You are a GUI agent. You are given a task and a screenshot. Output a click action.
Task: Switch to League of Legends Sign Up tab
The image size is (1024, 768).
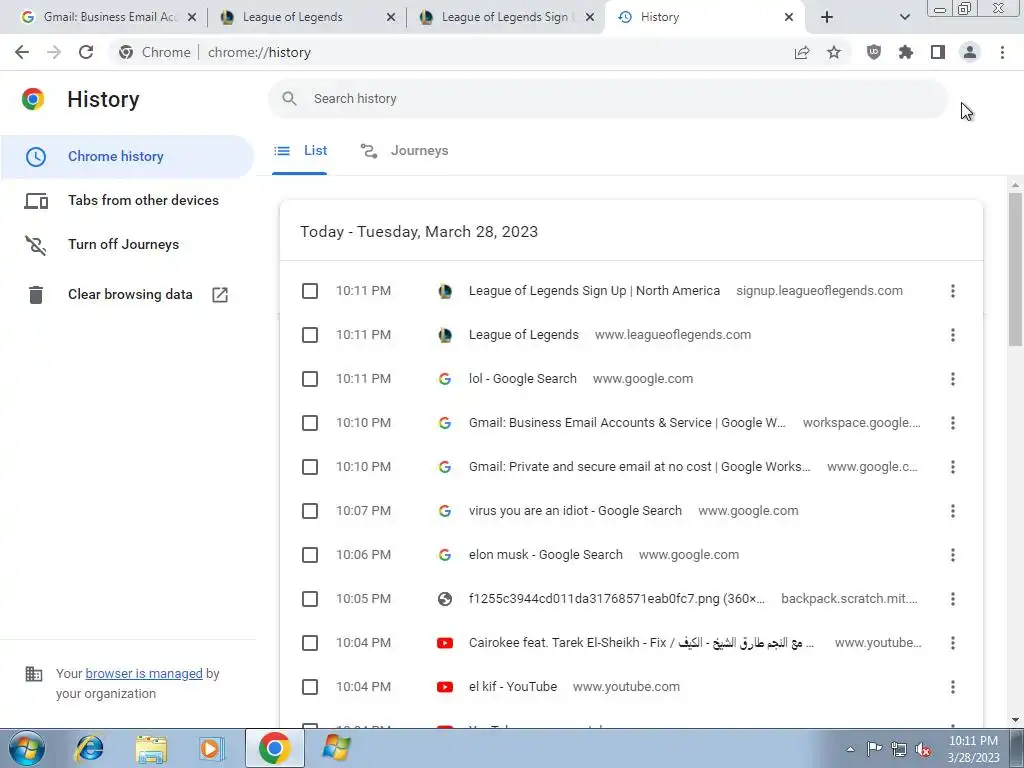point(506,17)
